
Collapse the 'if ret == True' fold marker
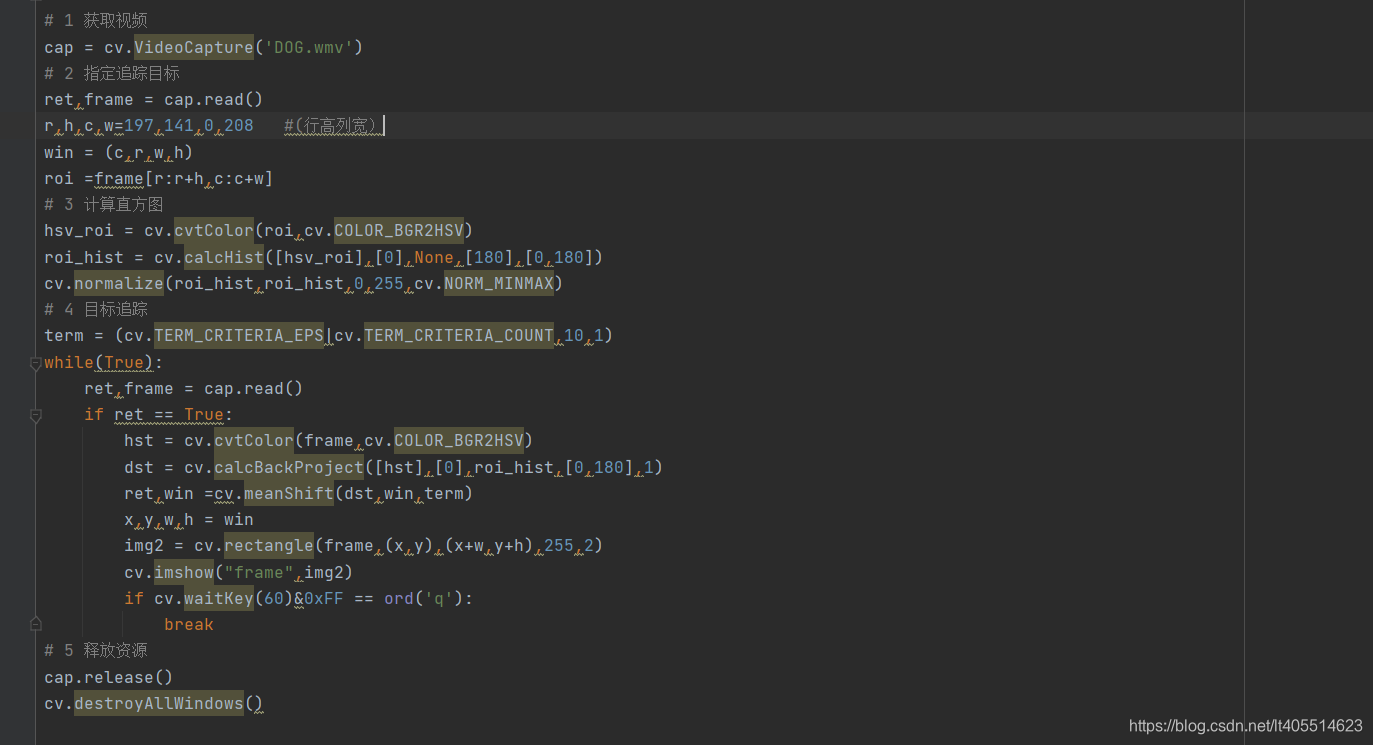click(x=35, y=415)
